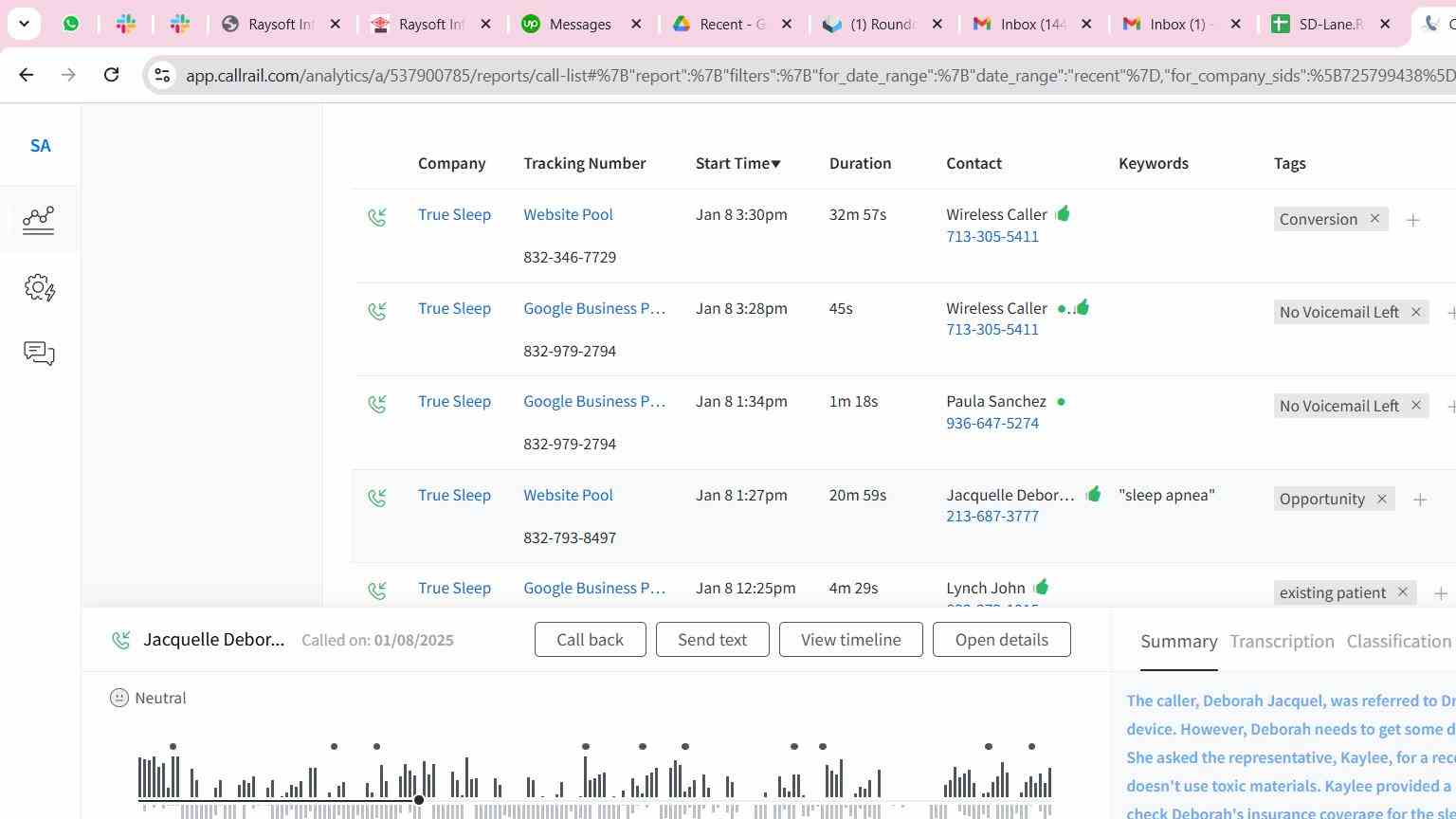Click inbound call icon for Lynch John row
Viewport: 1456px width, 819px height.
pos(377,591)
